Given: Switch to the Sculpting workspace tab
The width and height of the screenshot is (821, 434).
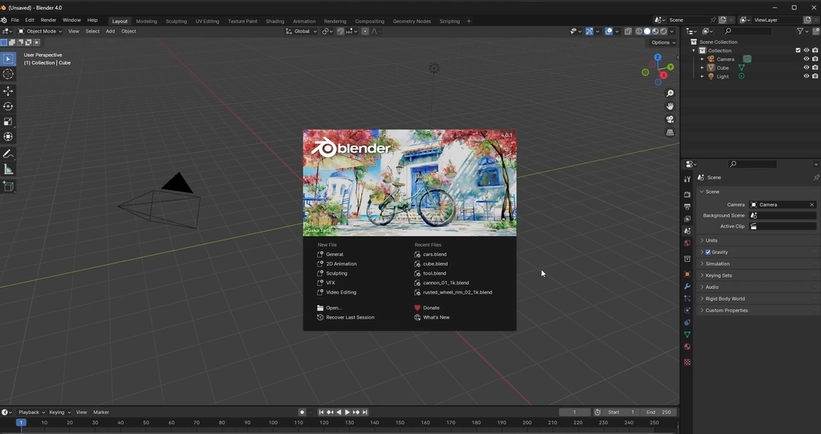Looking at the screenshot, I should [x=175, y=21].
